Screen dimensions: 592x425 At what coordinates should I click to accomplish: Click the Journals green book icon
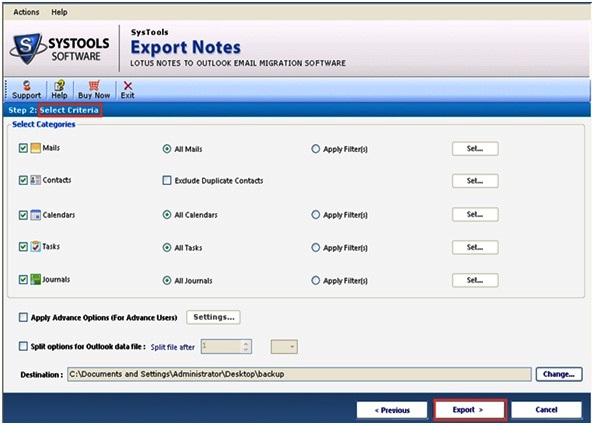pyautogui.click(x=35, y=279)
